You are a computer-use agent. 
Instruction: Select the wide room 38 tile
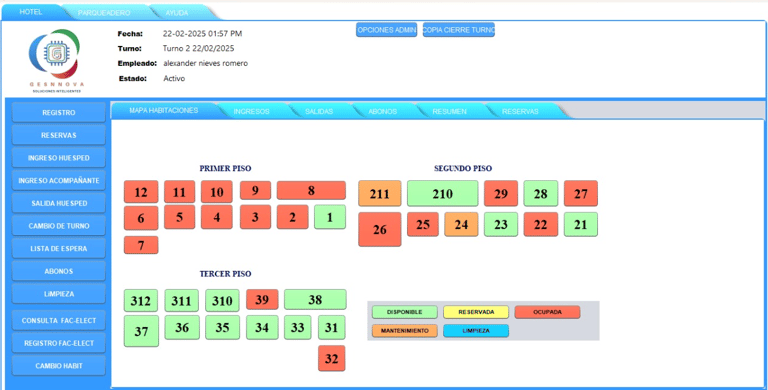coord(315,299)
